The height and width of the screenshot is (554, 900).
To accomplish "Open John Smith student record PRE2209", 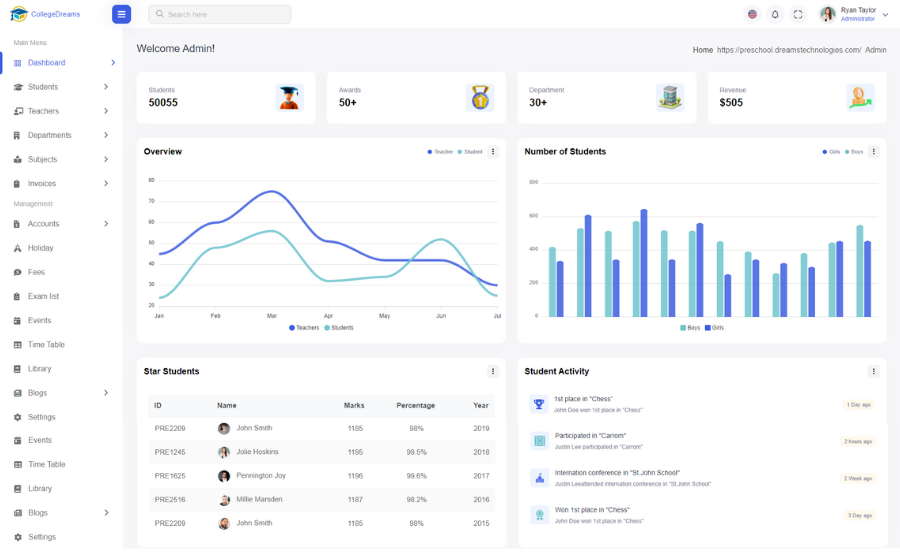I will click(x=253, y=428).
